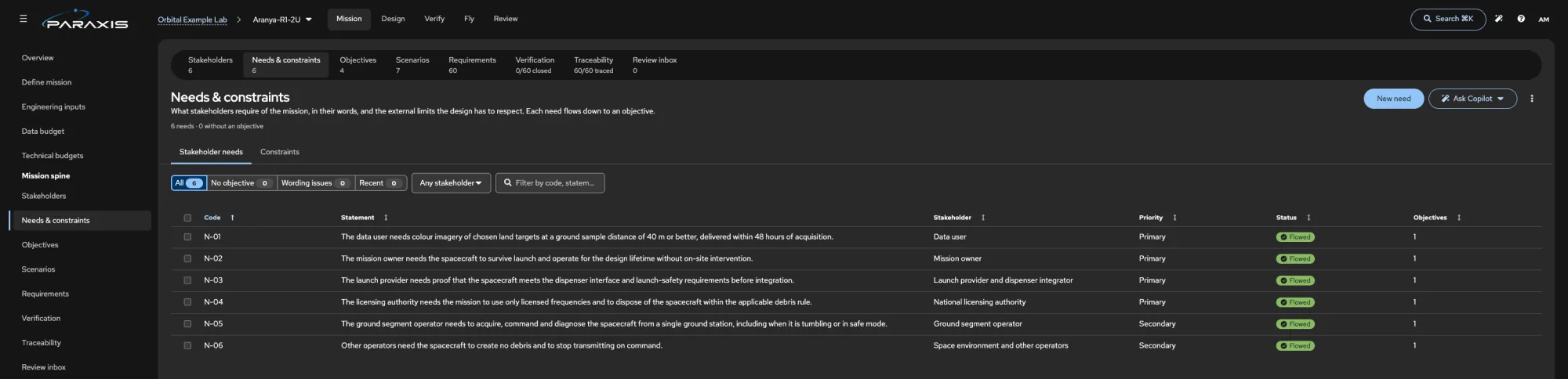Check the N-04 row checkbox
The height and width of the screenshot is (379, 1568).
click(187, 302)
